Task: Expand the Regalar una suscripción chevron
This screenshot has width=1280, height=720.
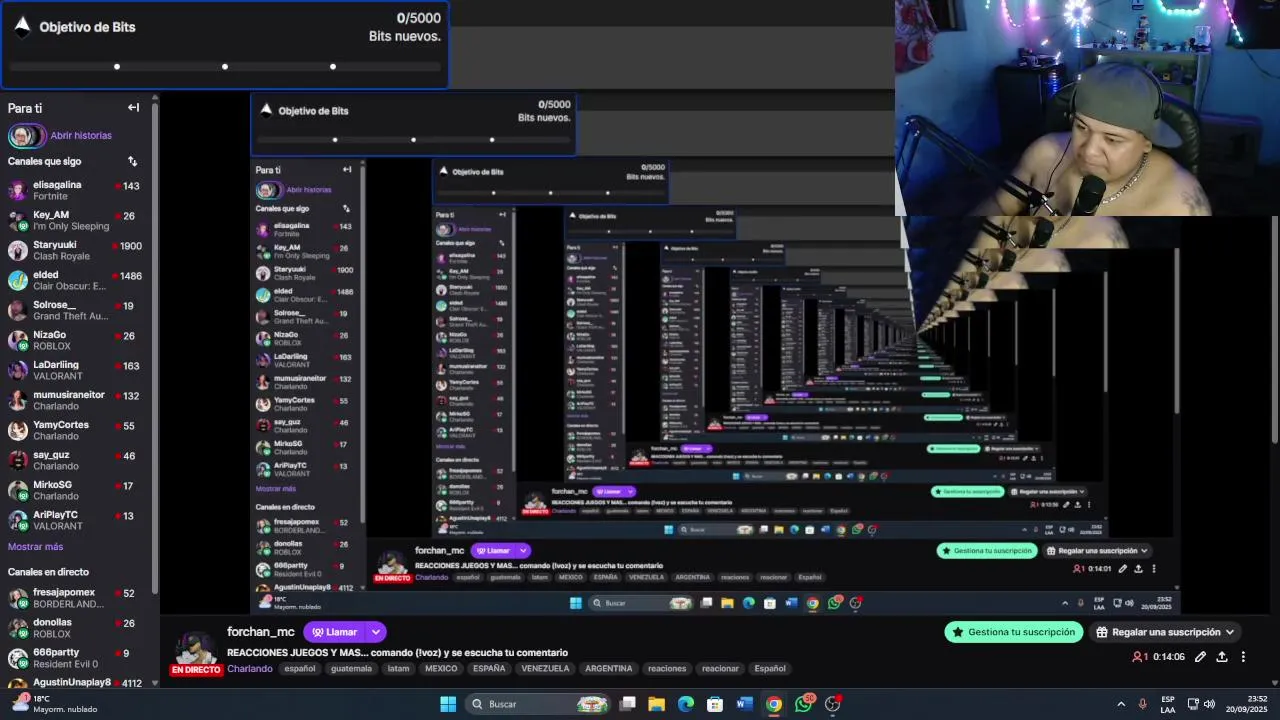Action: click(1230, 632)
